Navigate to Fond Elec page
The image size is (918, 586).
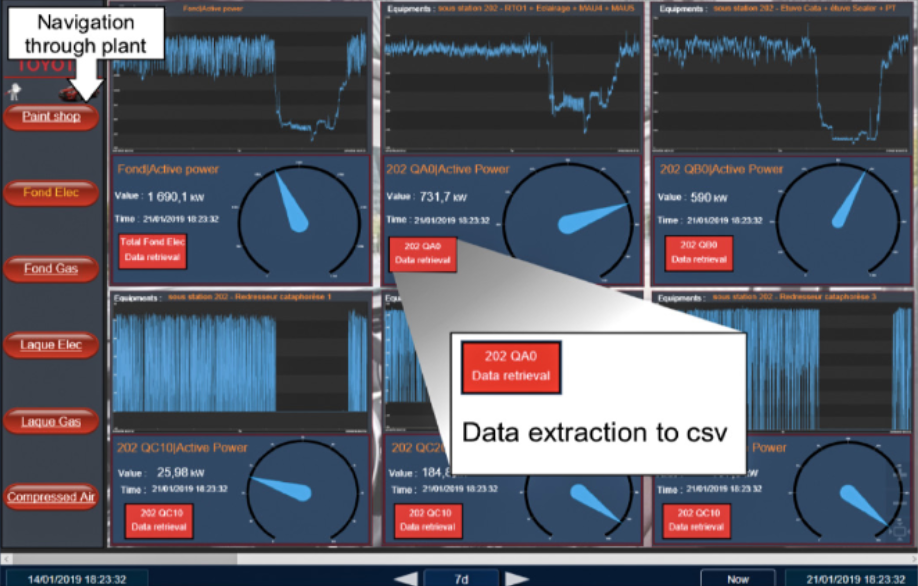[51, 192]
